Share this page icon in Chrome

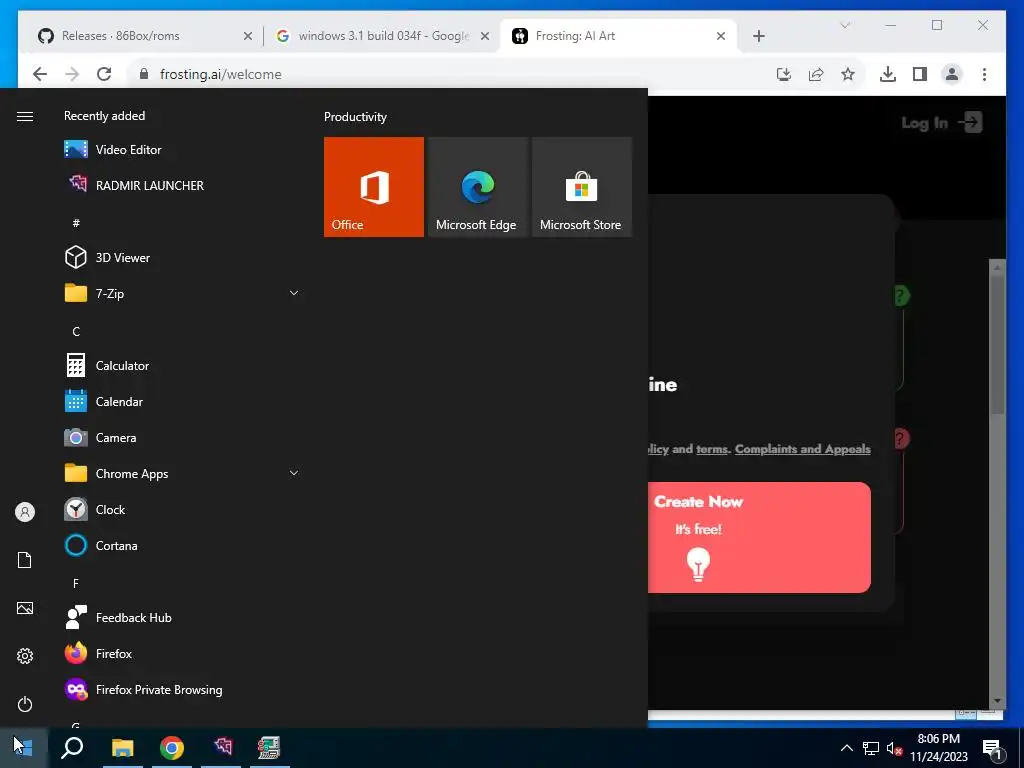point(816,74)
